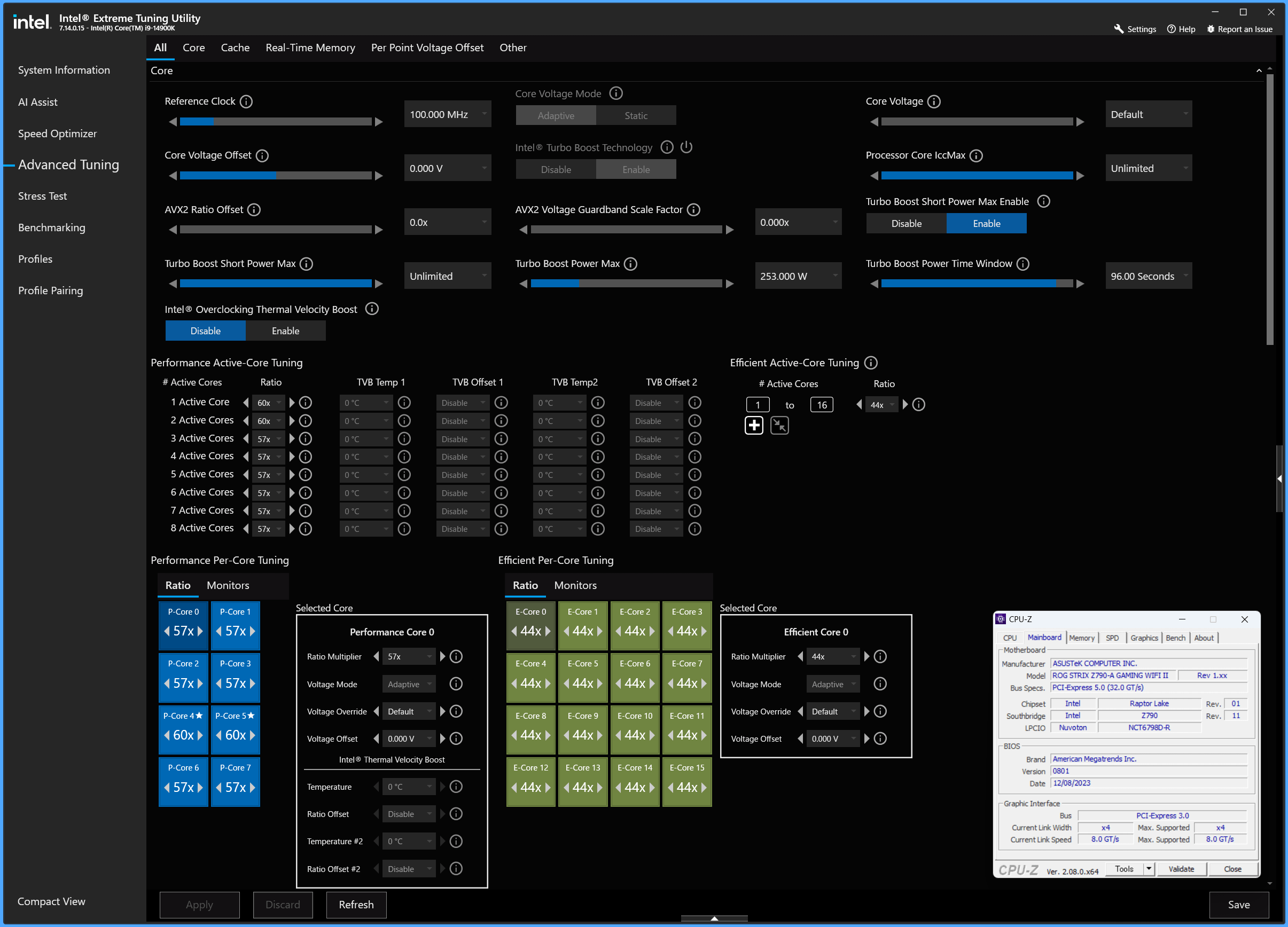Open the Core Voltage Offset 0.000 V dropdown
This screenshot has width=1288, height=927.
(448, 168)
